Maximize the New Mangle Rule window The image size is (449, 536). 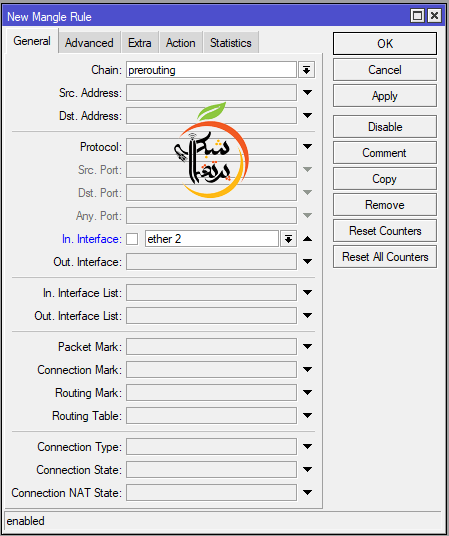[x=417, y=16]
